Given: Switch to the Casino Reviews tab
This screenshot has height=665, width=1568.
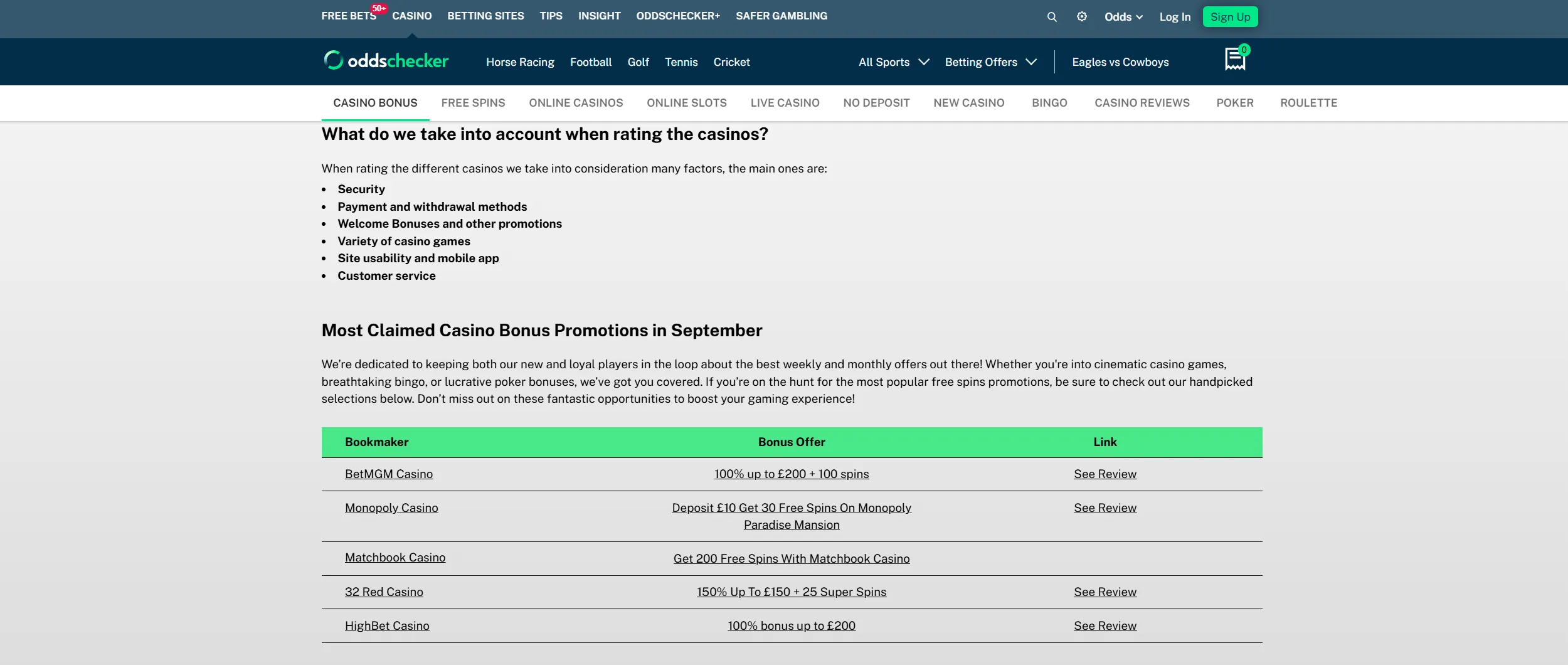Looking at the screenshot, I should (x=1142, y=103).
